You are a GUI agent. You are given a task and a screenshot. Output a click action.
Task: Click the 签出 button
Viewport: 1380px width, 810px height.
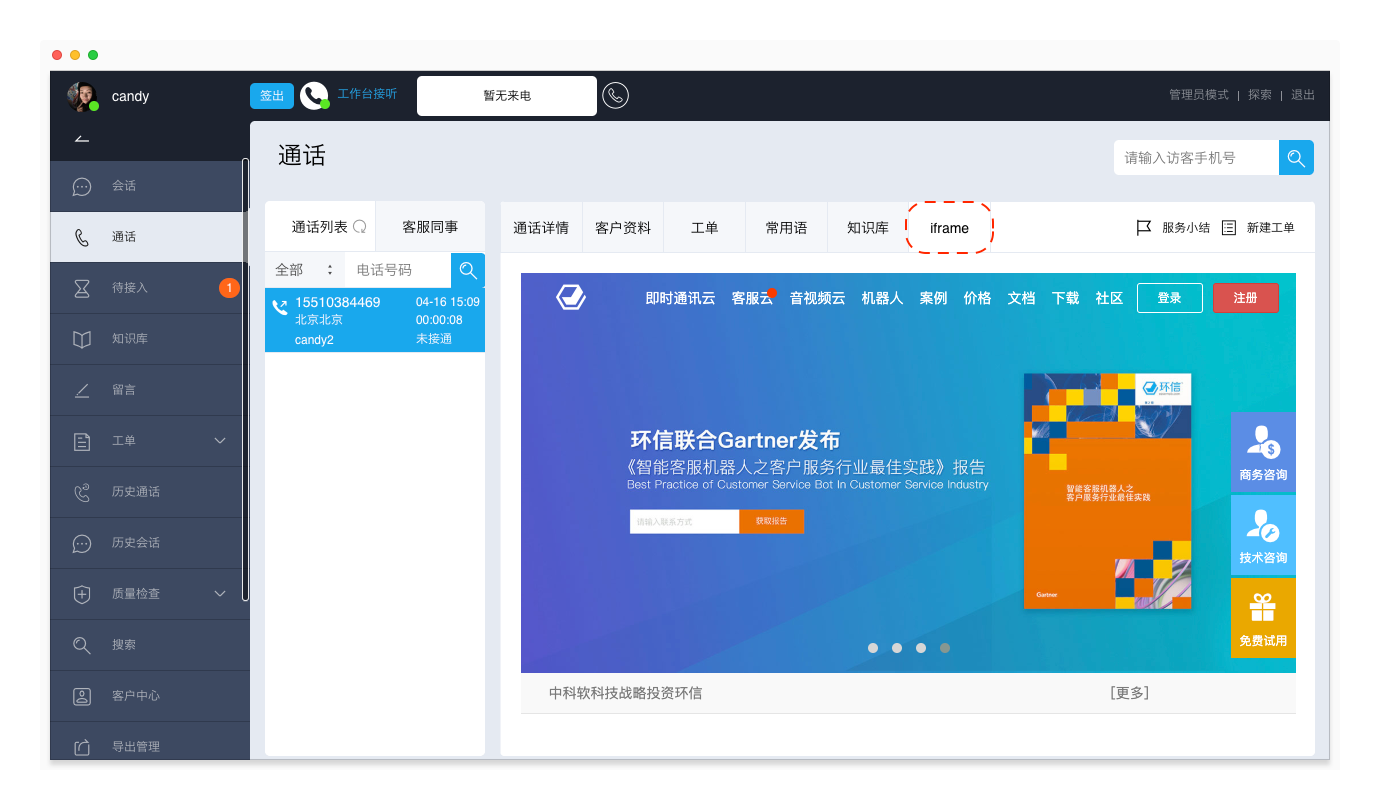coord(272,96)
